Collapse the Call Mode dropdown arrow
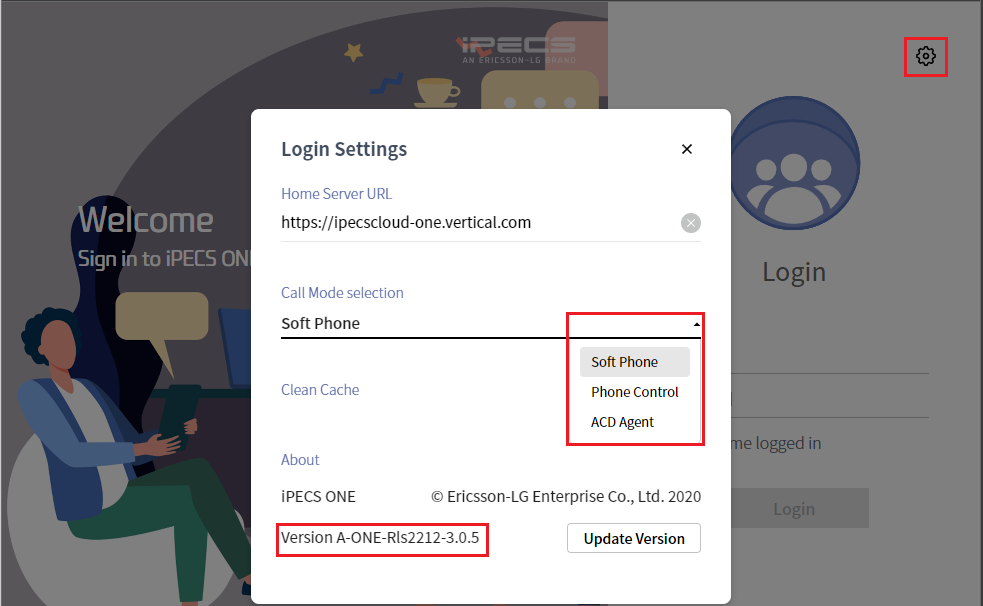The width and height of the screenshot is (983, 606). click(697, 324)
